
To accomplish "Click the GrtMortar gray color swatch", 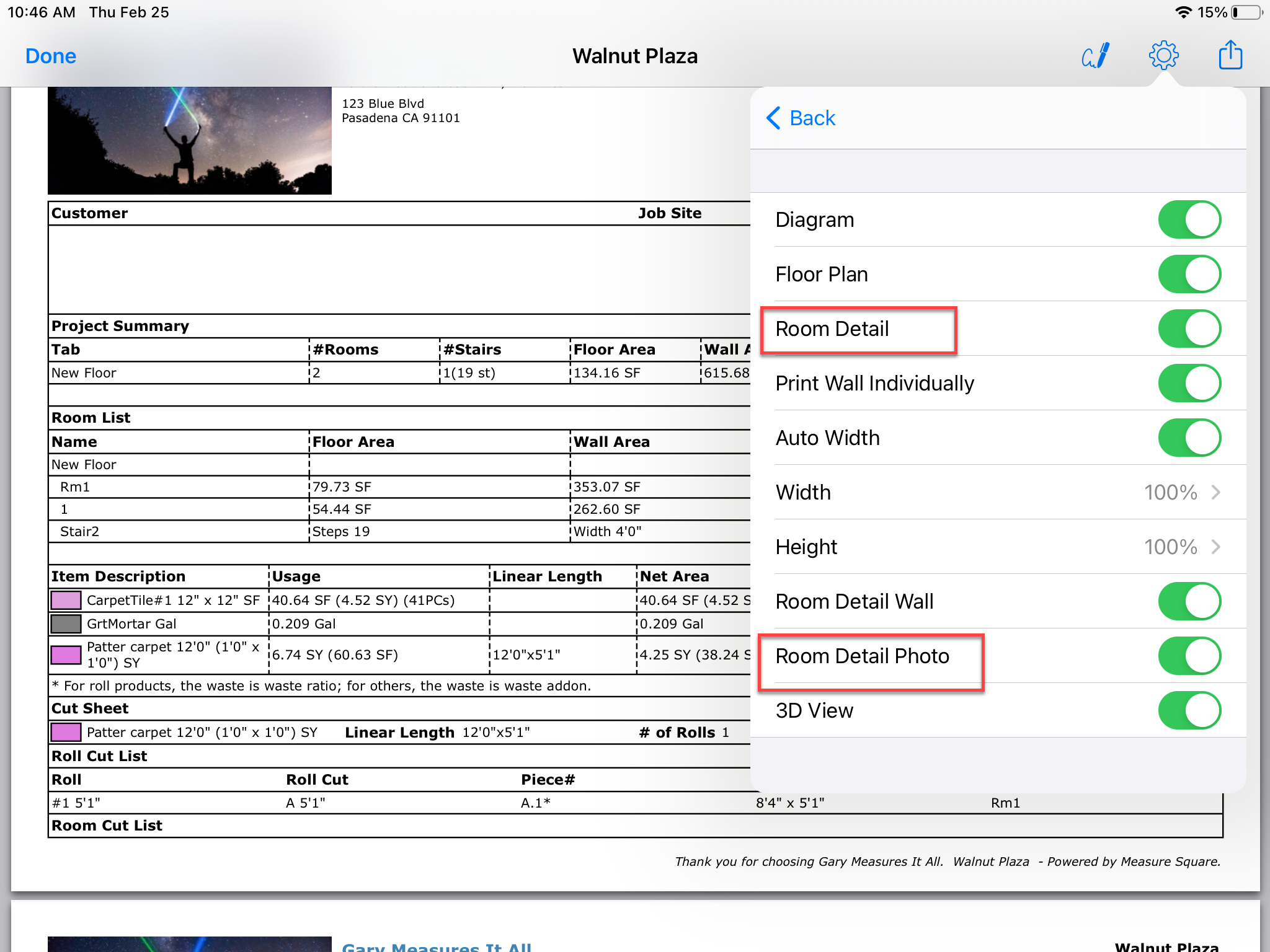I will pos(66,624).
